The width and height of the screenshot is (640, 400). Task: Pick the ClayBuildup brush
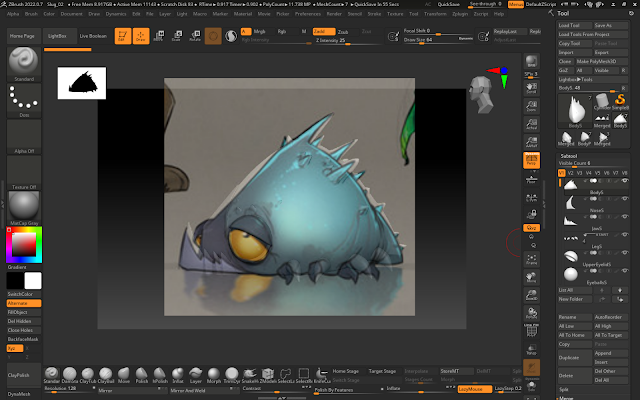[x=105, y=375]
